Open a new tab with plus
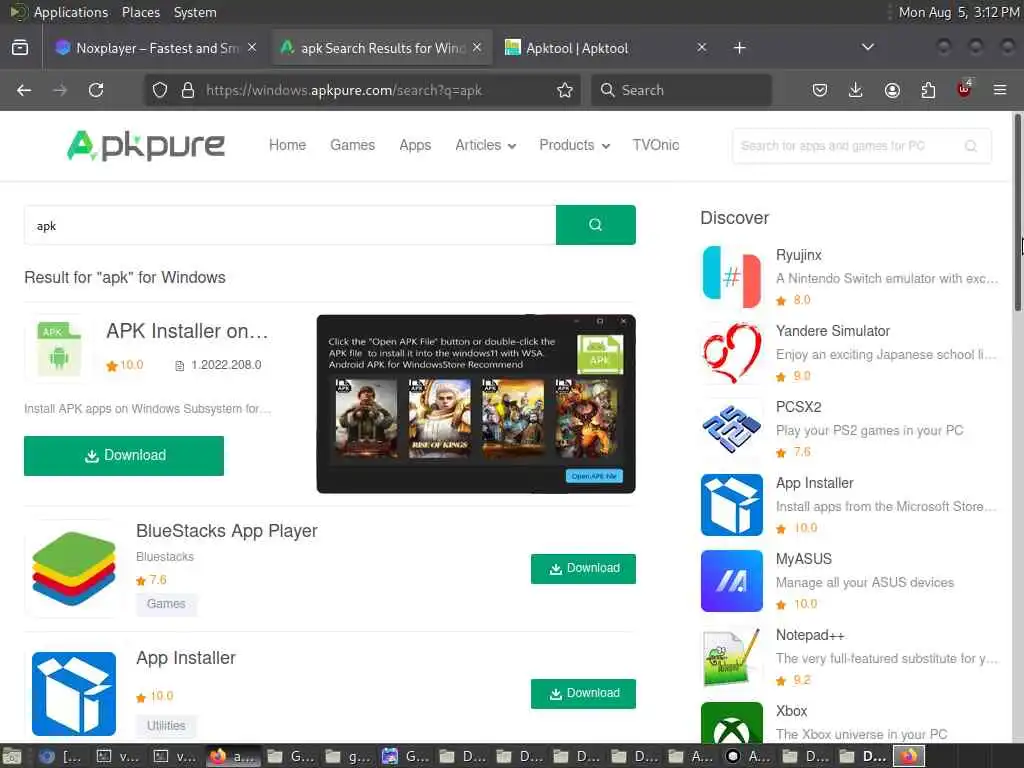 point(739,48)
